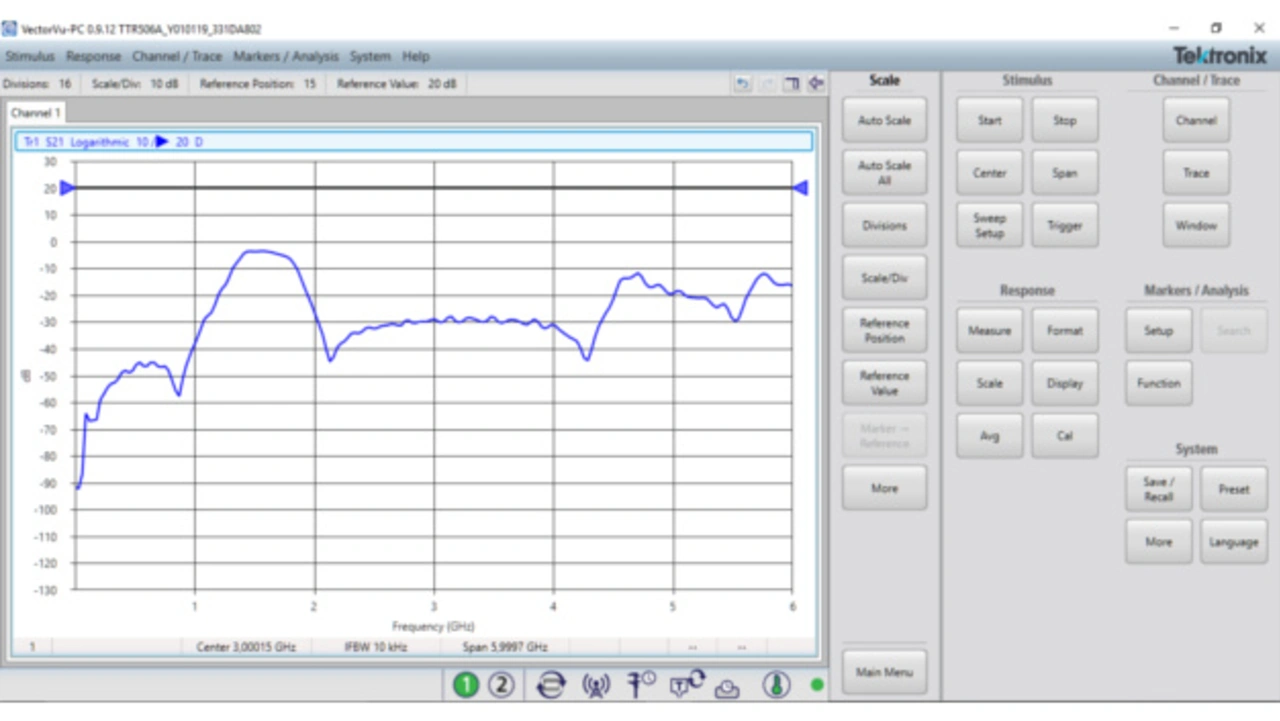
Task: Click the Sweep Setup button
Action: click(989, 225)
